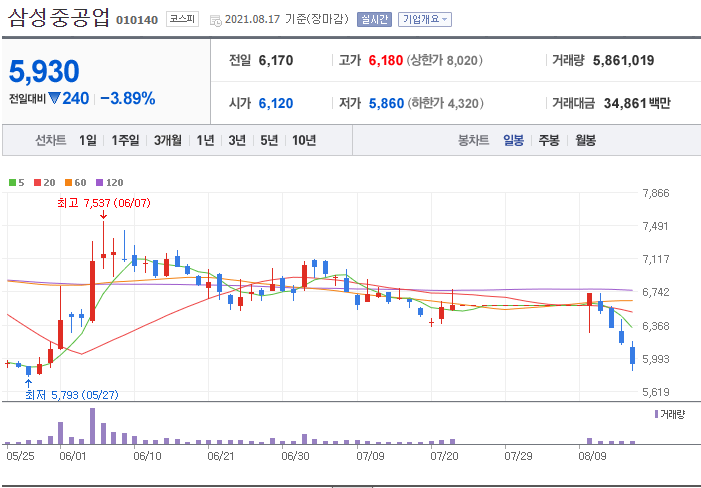Image resolution: width=701 pixels, height=488 pixels.
Task: Click the 7,866 price axis label
Action: tap(656, 193)
